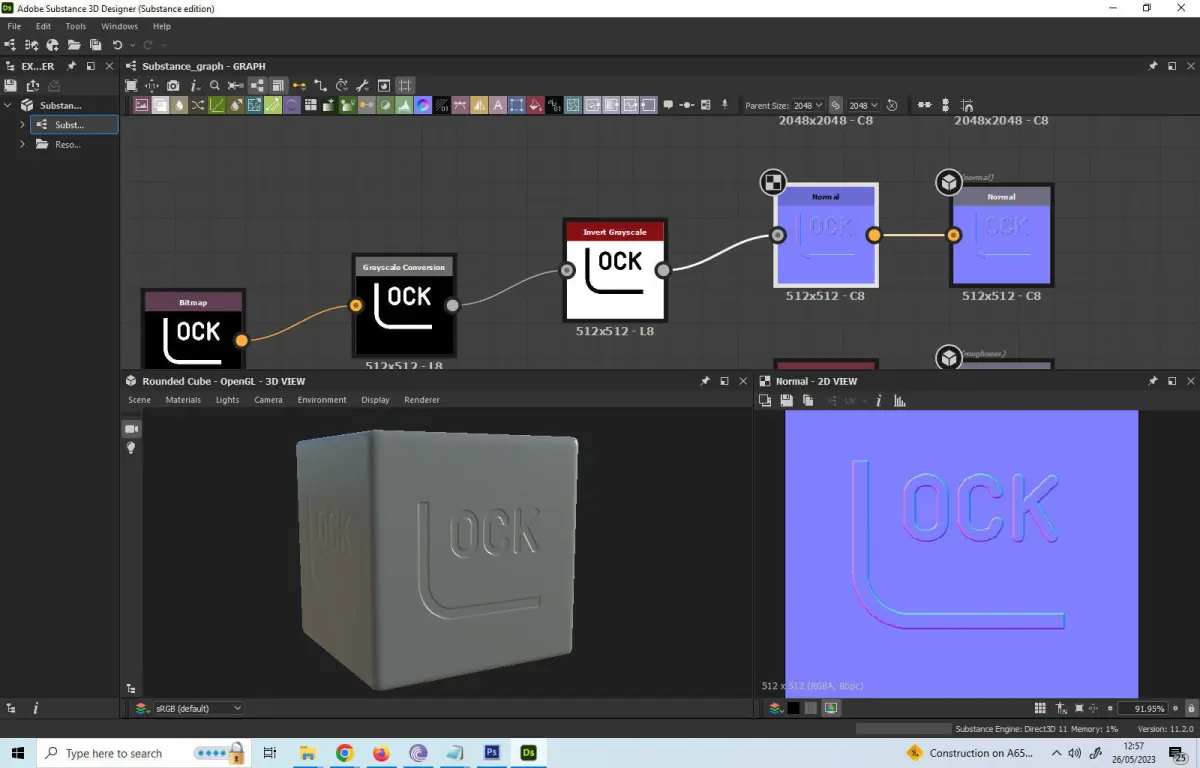Add an HSL color wheel node from toolbar
Screen dimensions: 1200x768
tap(423, 105)
